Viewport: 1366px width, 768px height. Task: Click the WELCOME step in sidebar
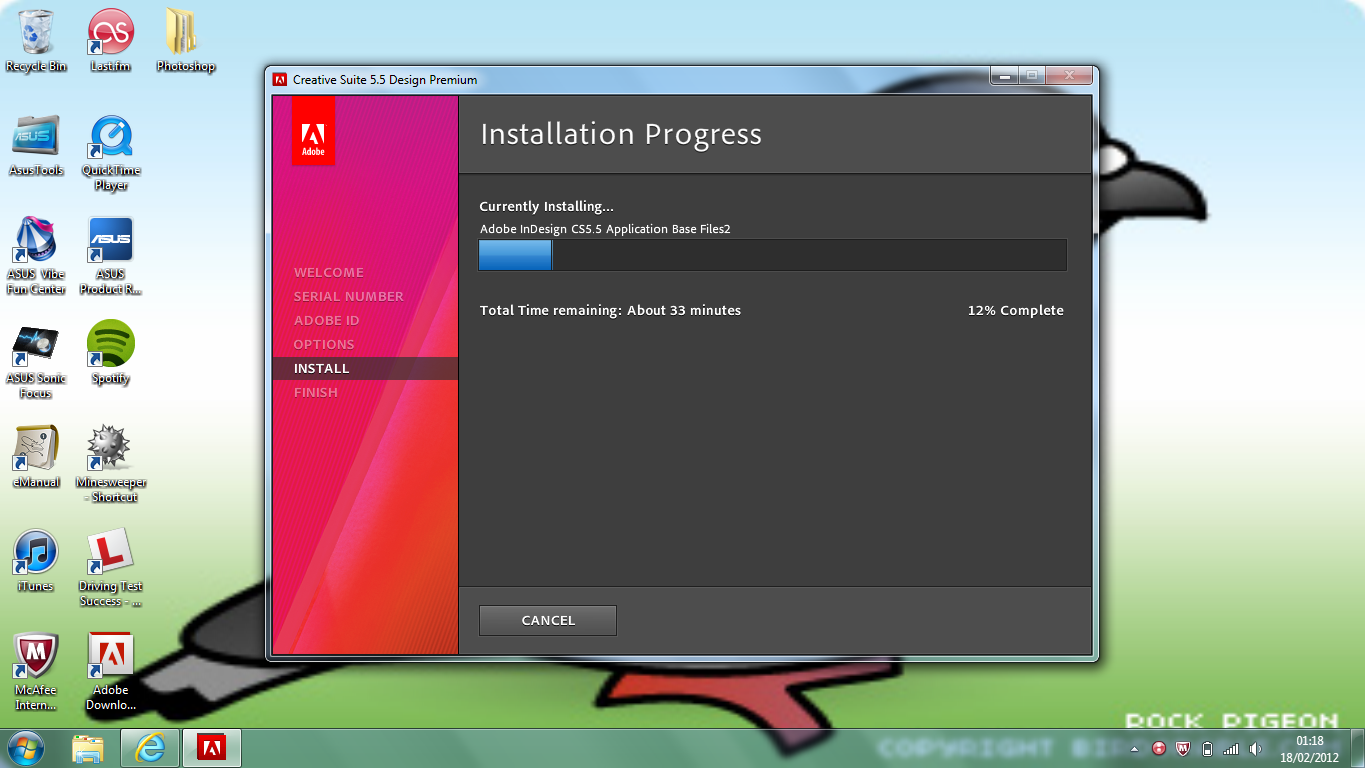(329, 272)
